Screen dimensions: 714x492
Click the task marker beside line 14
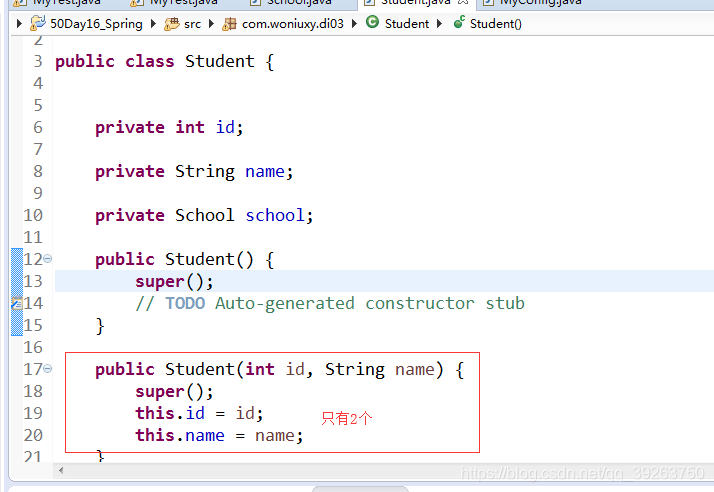17,303
